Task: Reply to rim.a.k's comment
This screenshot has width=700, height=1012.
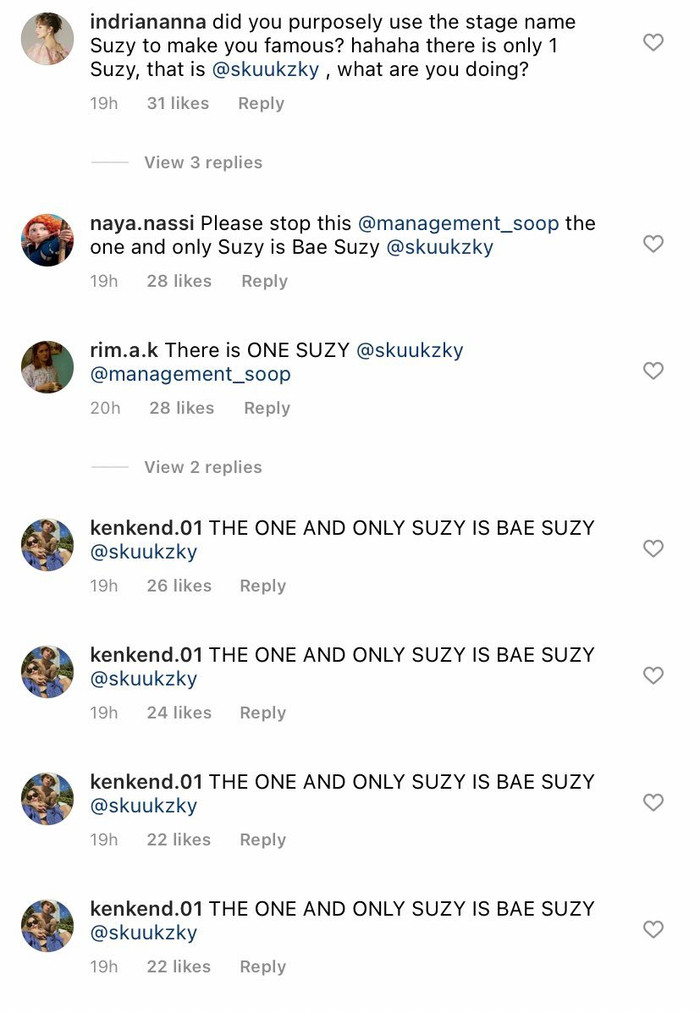Action: 266,408
